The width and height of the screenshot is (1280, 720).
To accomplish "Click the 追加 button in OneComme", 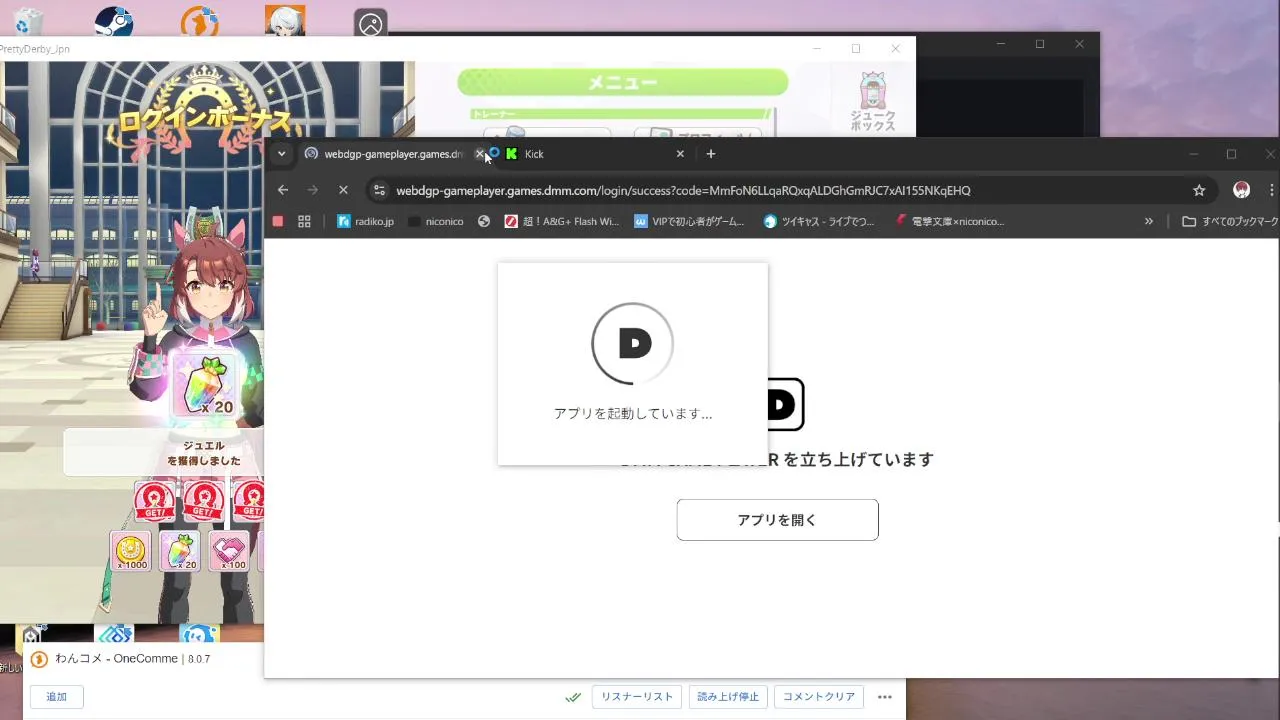I will pos(56,697).
